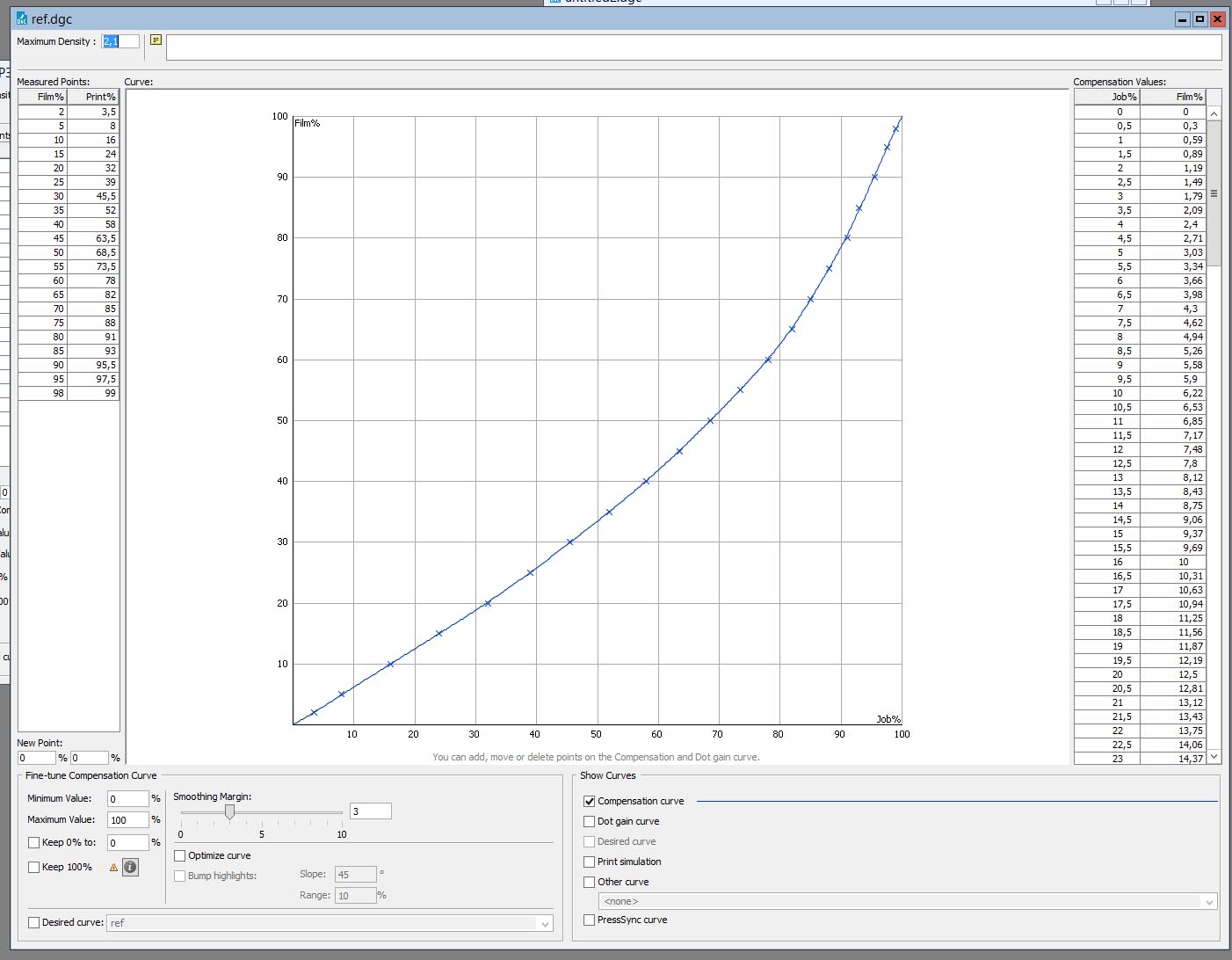Select the curve point at Film 80%
This screenshot has width=1232, height=960.
(x=847, y=237)
